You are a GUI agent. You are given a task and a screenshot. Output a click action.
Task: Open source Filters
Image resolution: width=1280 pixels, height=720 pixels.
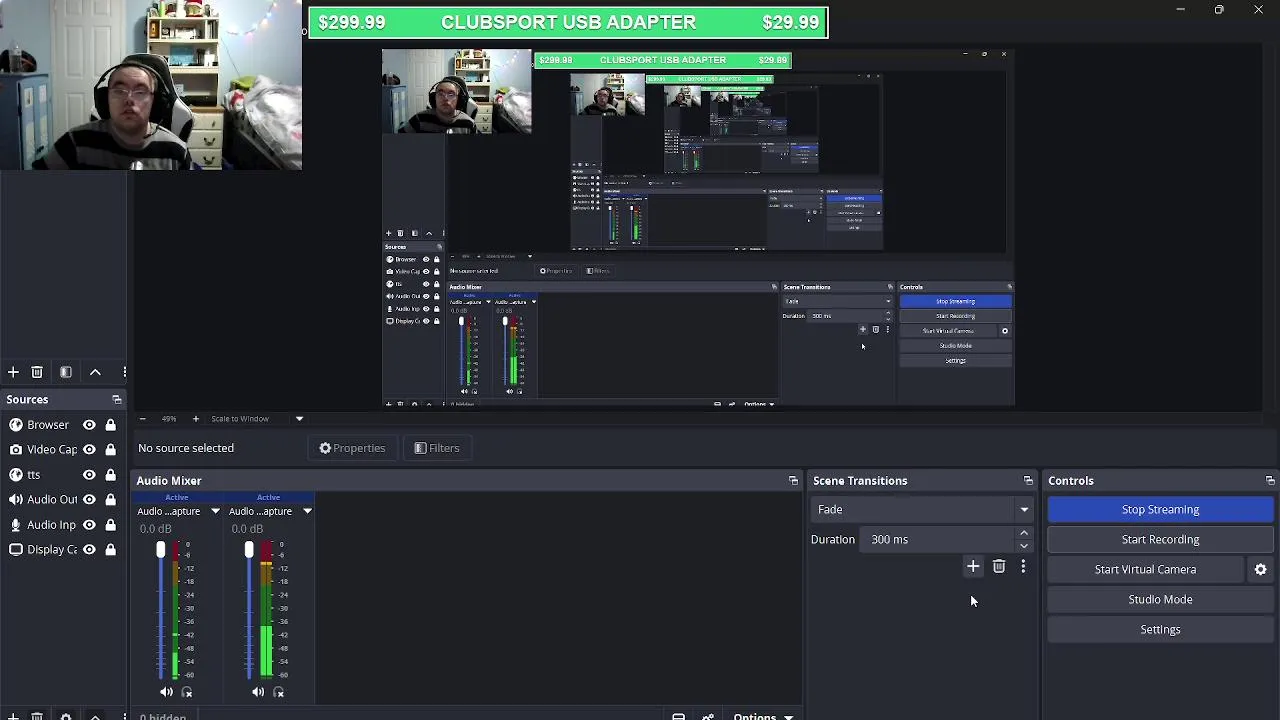pos(437,448)
